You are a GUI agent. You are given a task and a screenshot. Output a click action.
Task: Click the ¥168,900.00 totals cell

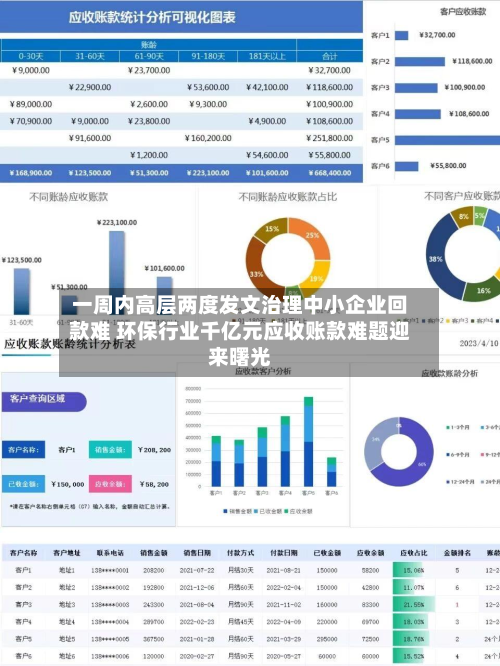click(31, 173)
